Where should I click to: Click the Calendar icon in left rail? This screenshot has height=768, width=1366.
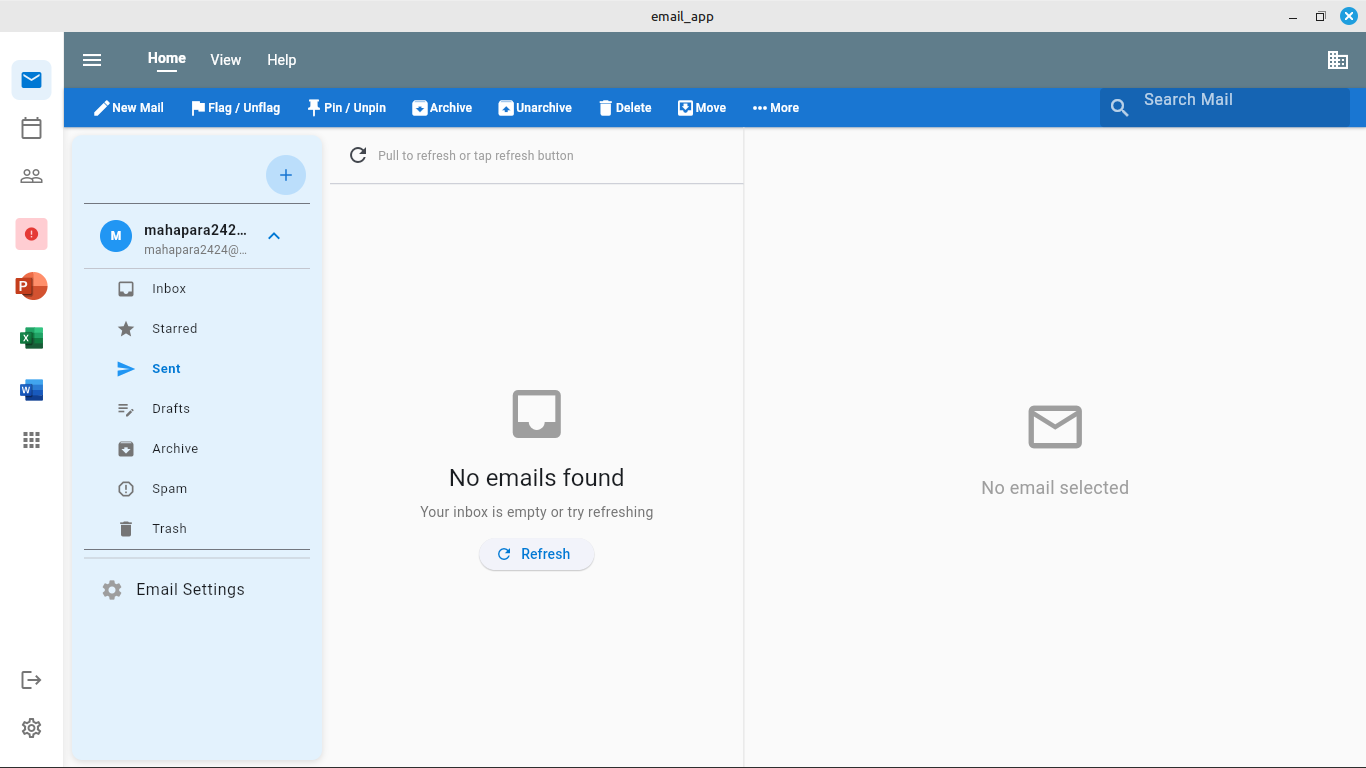[31, 128]
